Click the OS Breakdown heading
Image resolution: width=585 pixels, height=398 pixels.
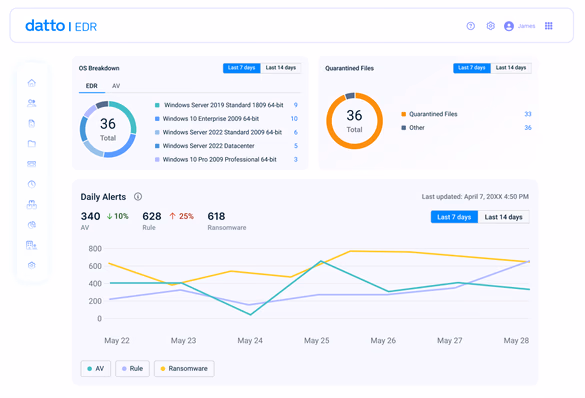click(99, 68)
